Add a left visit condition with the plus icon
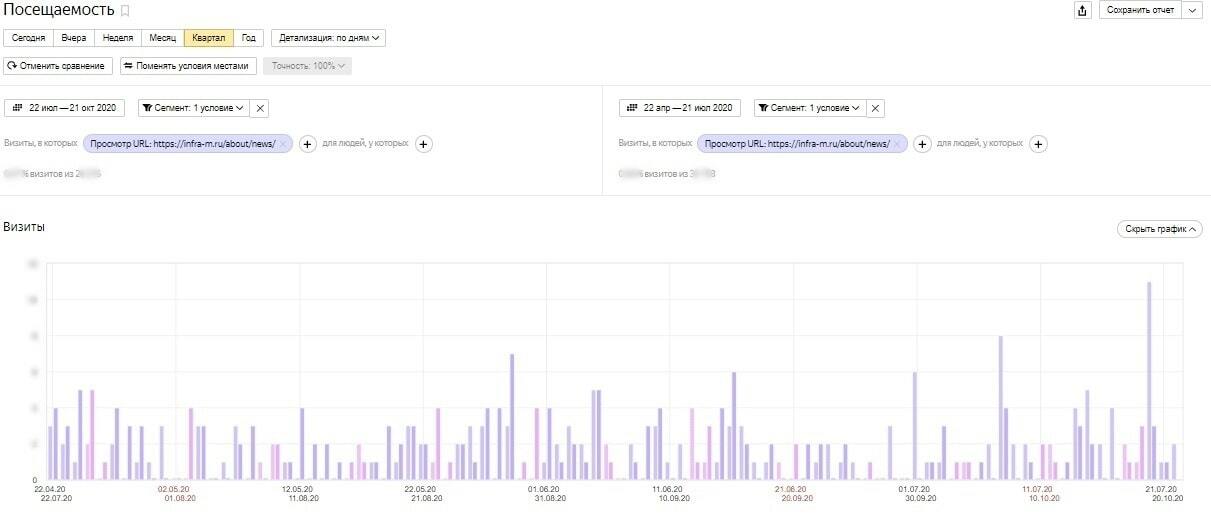This screenshot has height=517, width=1211. [308, 144]
